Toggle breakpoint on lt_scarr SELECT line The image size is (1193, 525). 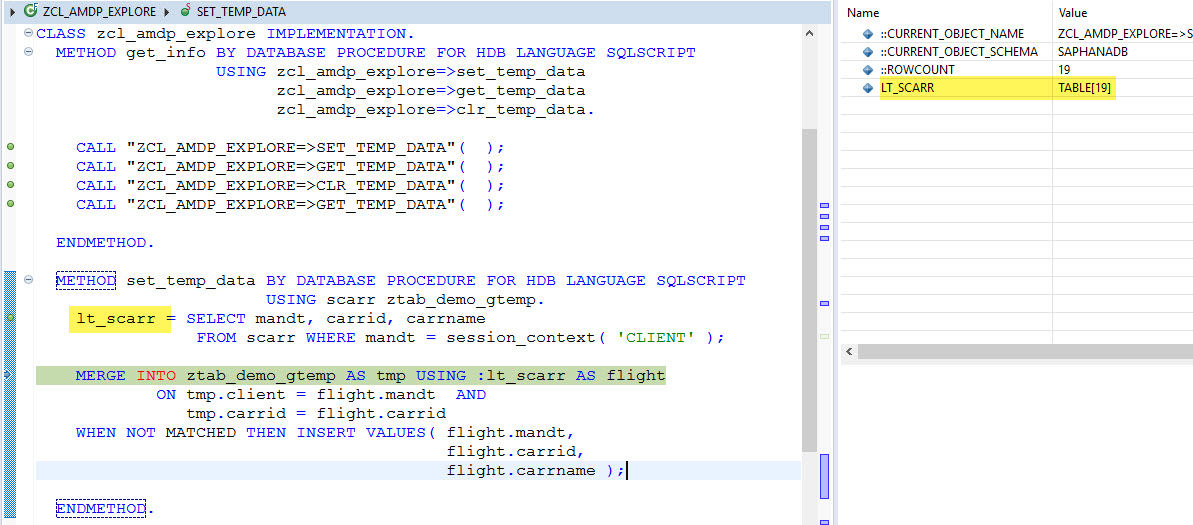10,319
